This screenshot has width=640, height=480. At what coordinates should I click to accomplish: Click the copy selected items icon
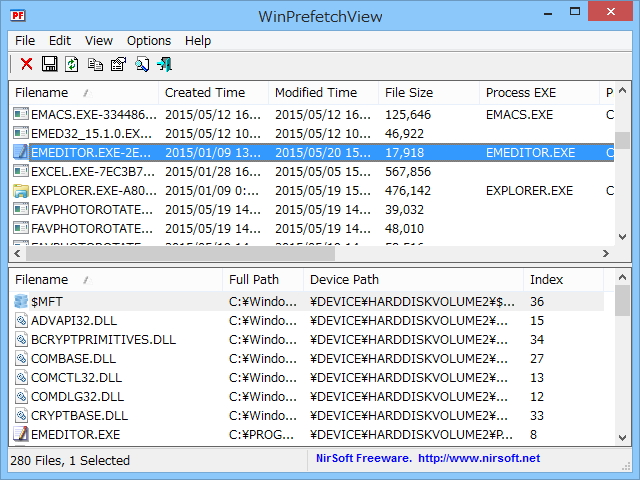95,64
